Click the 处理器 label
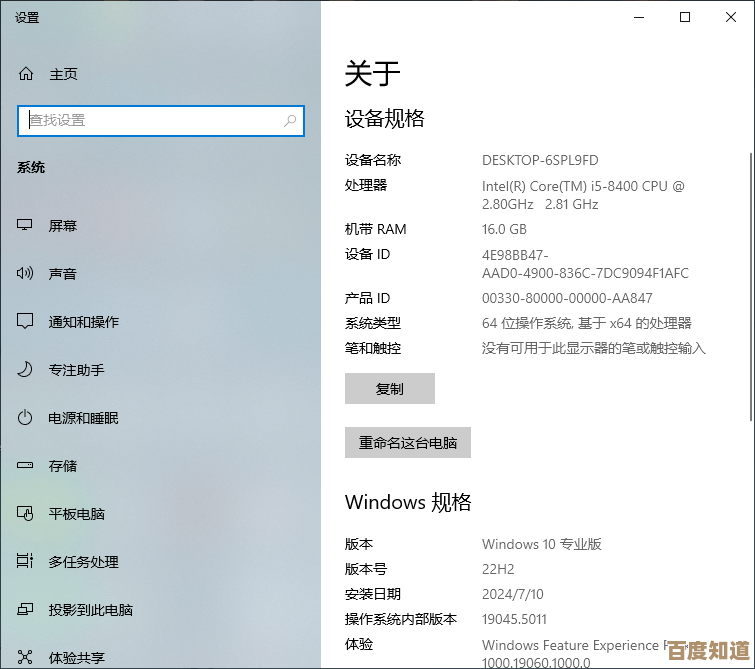The height and width of the screenshot is (669, 755). pos(366,185)
